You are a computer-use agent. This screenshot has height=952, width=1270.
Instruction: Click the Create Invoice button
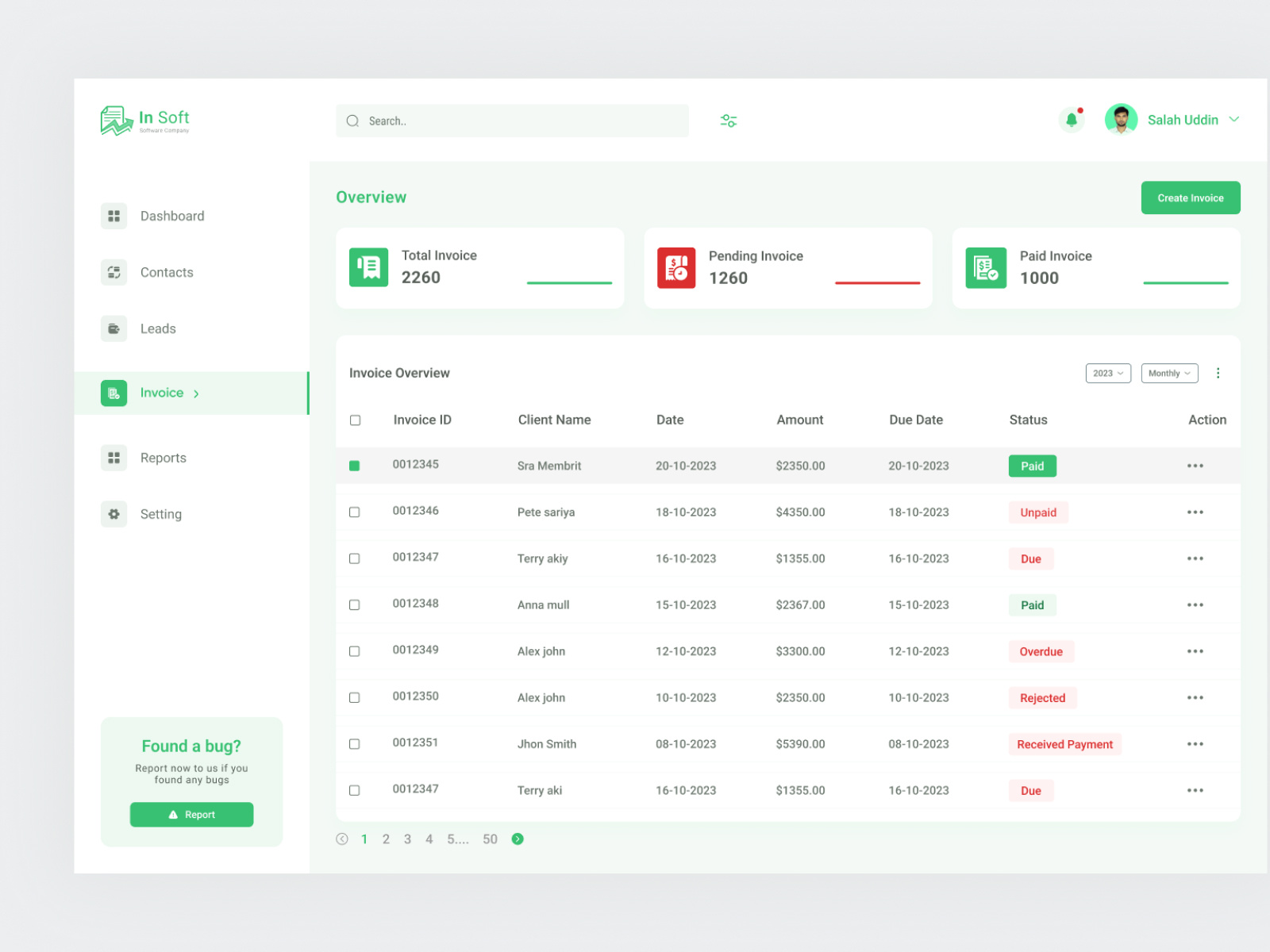[x=1190, y=198]
